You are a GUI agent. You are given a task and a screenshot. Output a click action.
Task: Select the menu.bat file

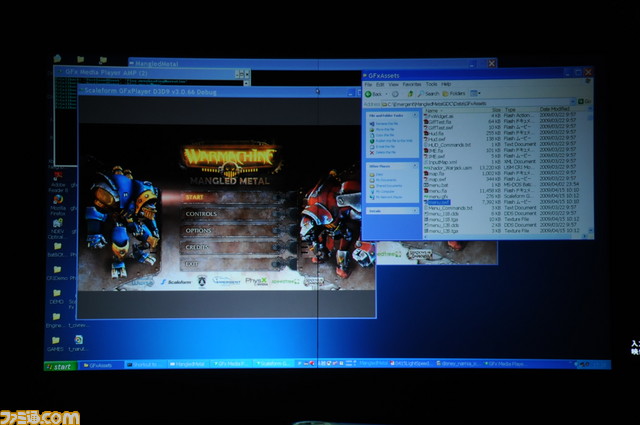tap(436, 185)
